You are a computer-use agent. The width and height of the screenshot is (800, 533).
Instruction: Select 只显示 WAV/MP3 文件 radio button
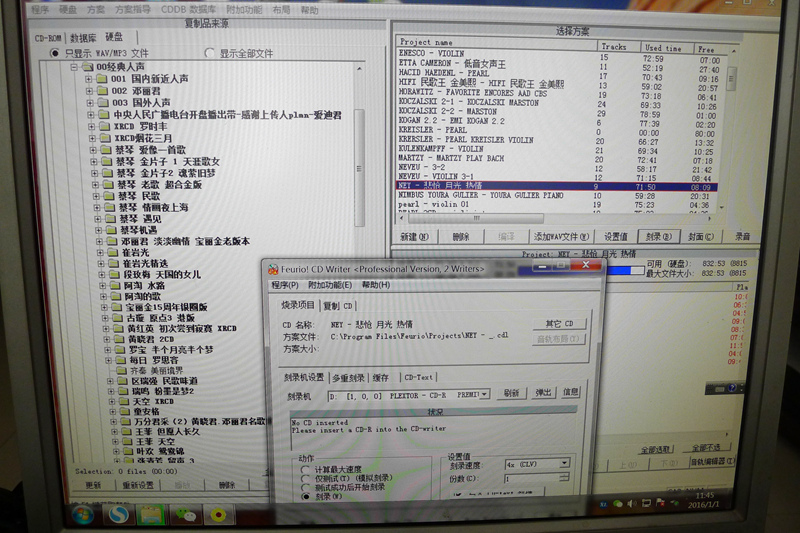(x=54, y=53)
